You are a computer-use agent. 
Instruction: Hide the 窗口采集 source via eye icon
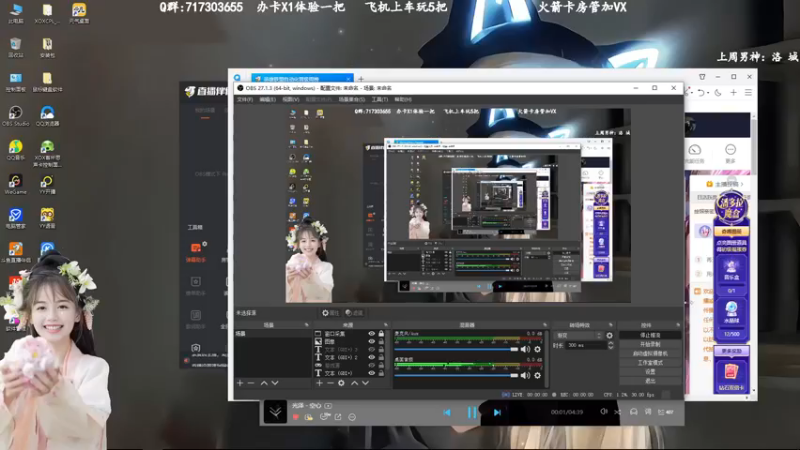tap(371, 334)
